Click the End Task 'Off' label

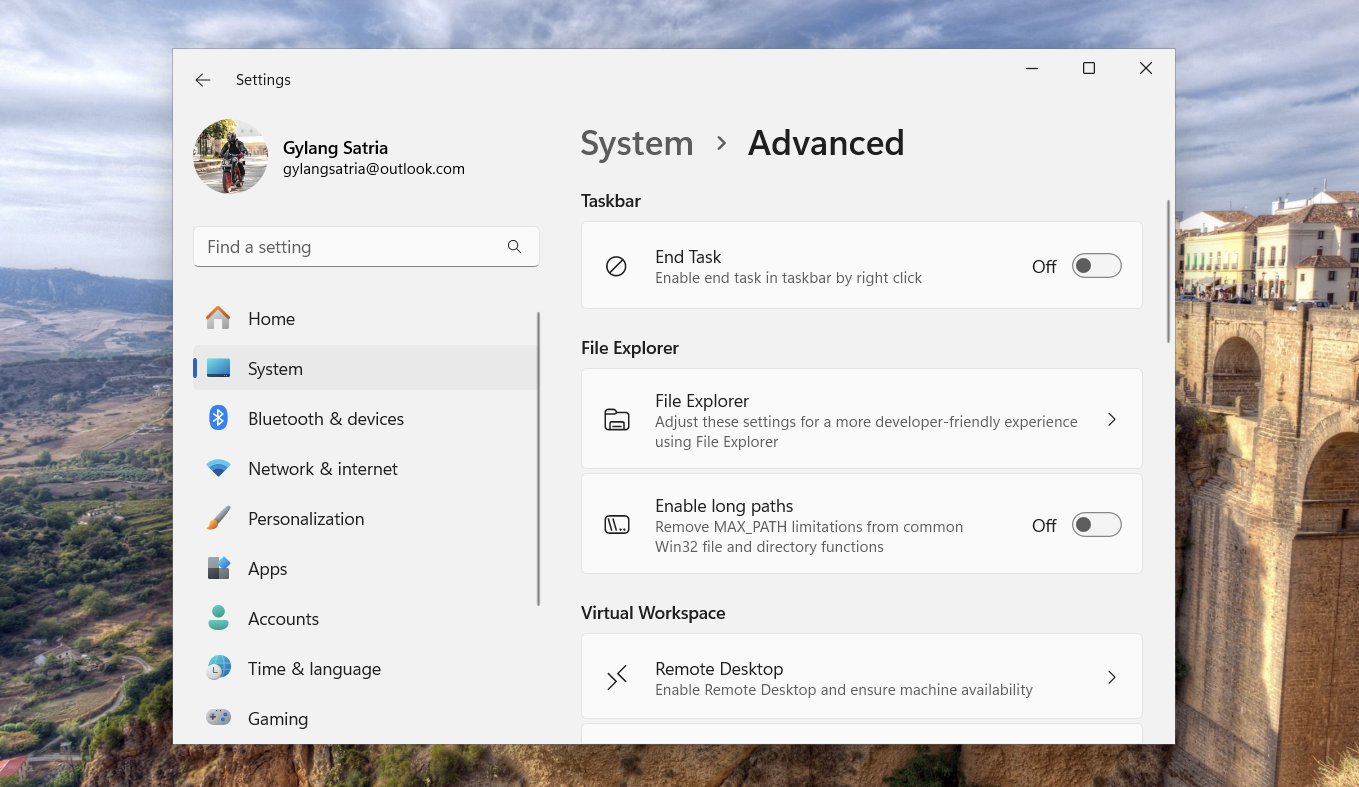1044,267
